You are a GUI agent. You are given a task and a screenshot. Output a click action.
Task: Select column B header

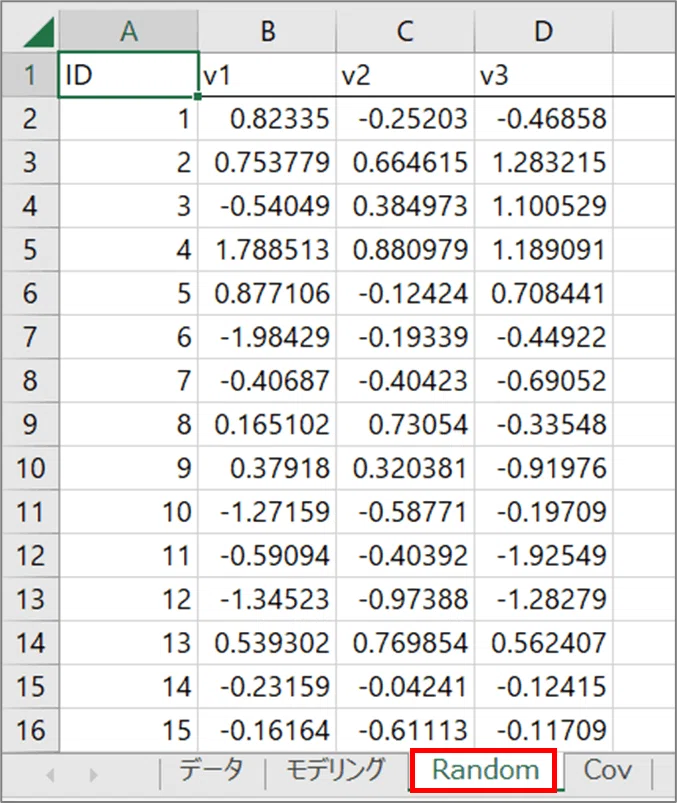267,31
